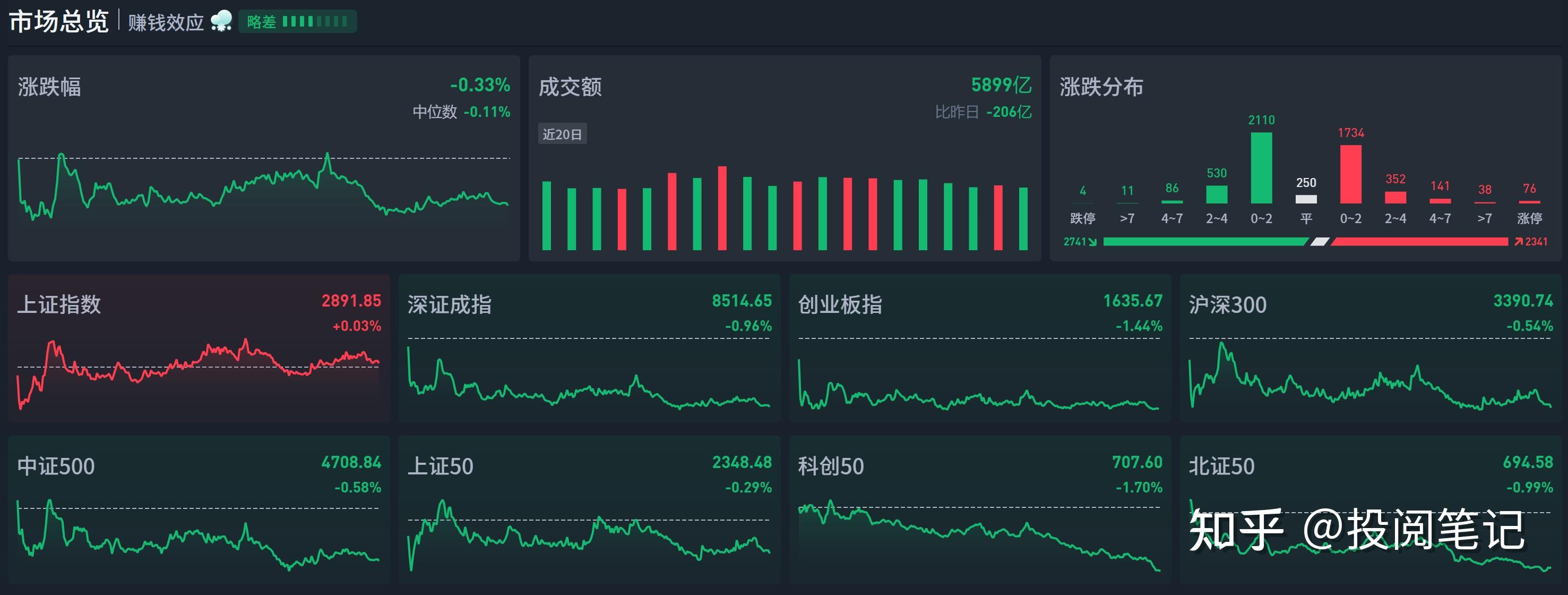This screenshot has height=595, width=1568.
Task: Click the 略差 sentiment level indicator
Action: [298, 22]
